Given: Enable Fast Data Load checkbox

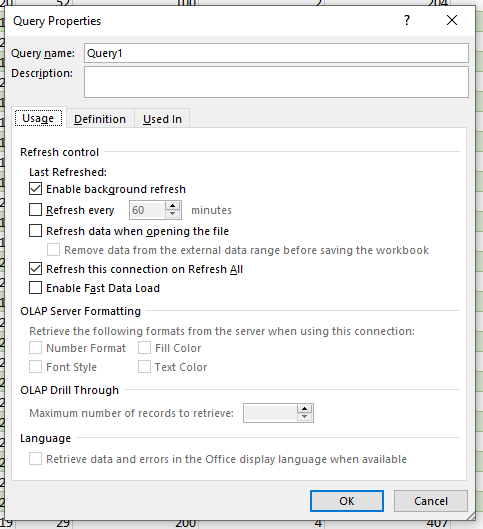Looking at the screenshot, I should 35,288.
